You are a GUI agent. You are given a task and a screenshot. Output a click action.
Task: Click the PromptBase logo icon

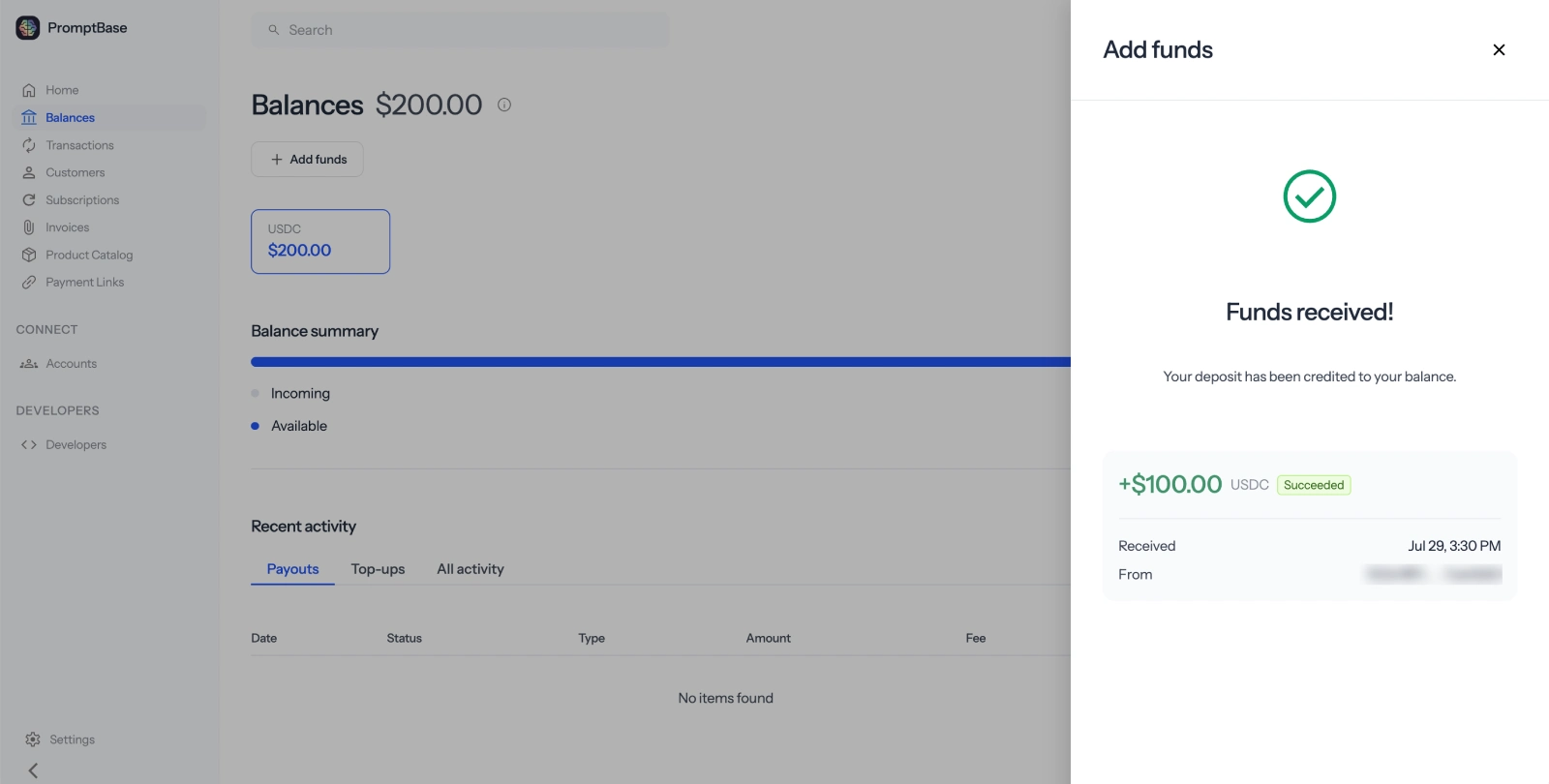pos(28,28)
